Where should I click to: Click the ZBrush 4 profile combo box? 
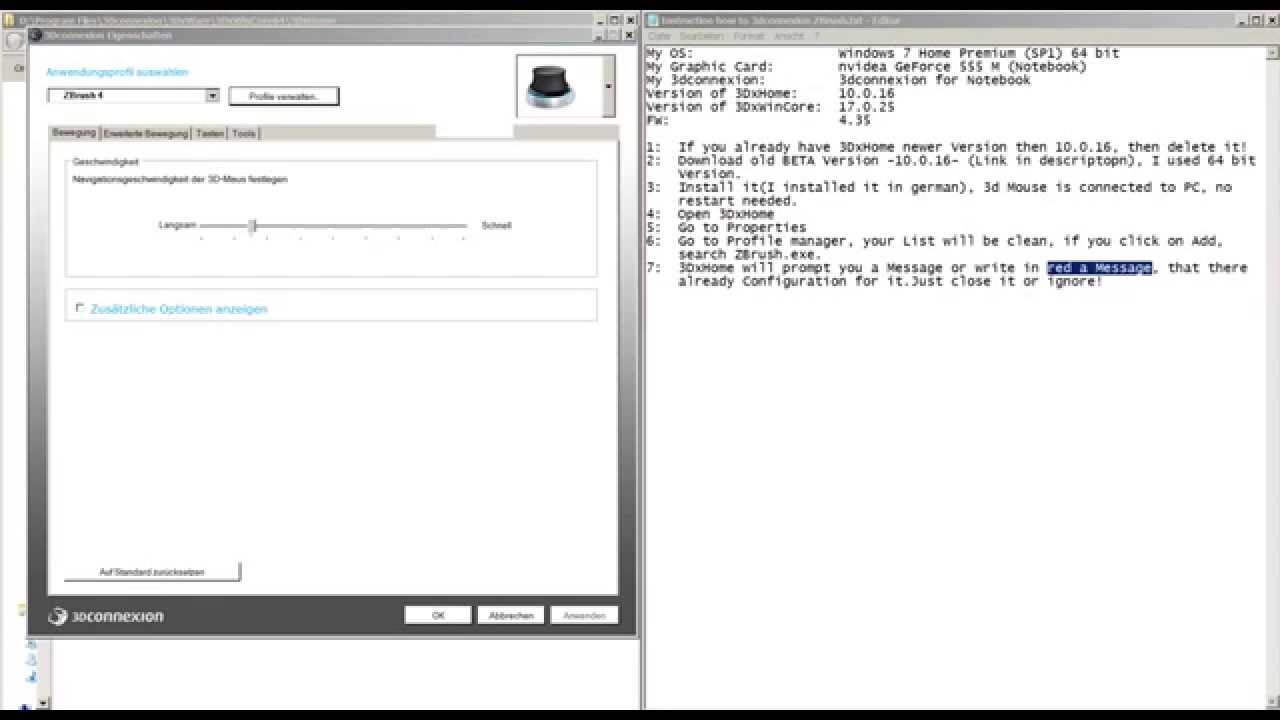point(133,96)
